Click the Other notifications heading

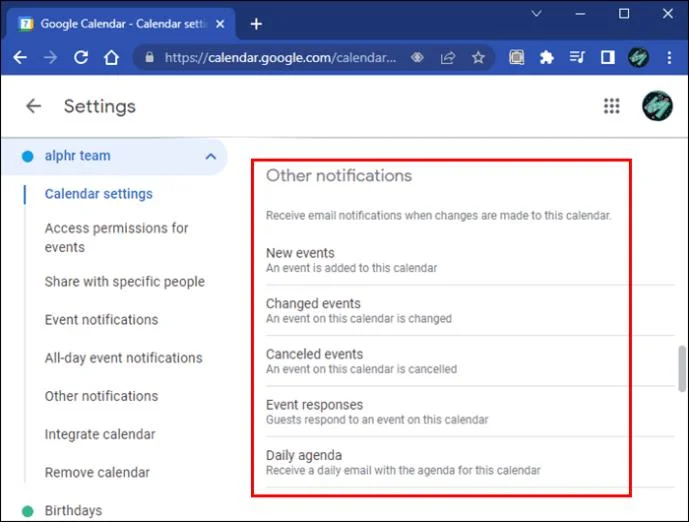click(339, 176)
